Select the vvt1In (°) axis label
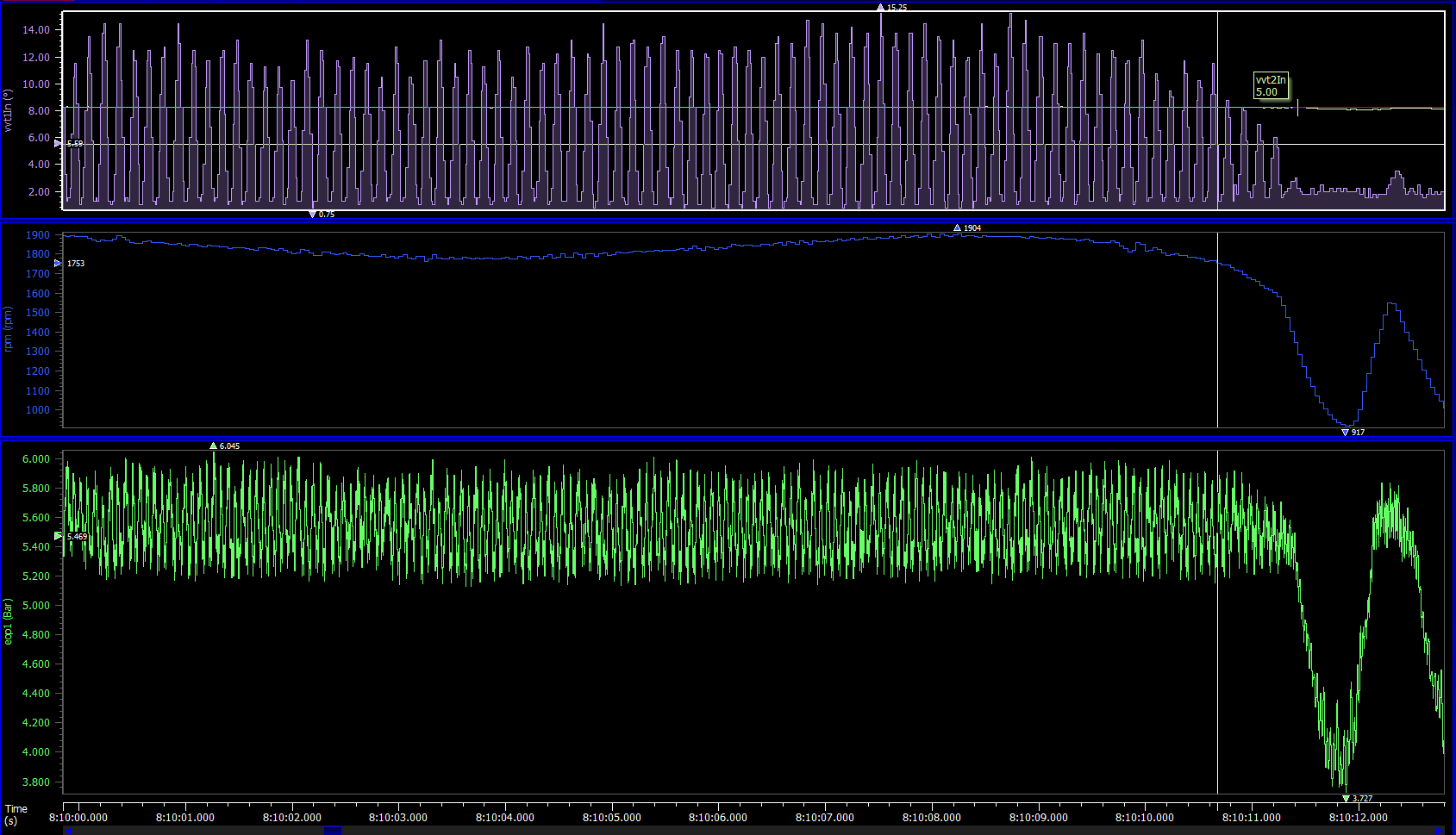The width and height of the screenshot is (1456, 835). click(x=9, y=110)
